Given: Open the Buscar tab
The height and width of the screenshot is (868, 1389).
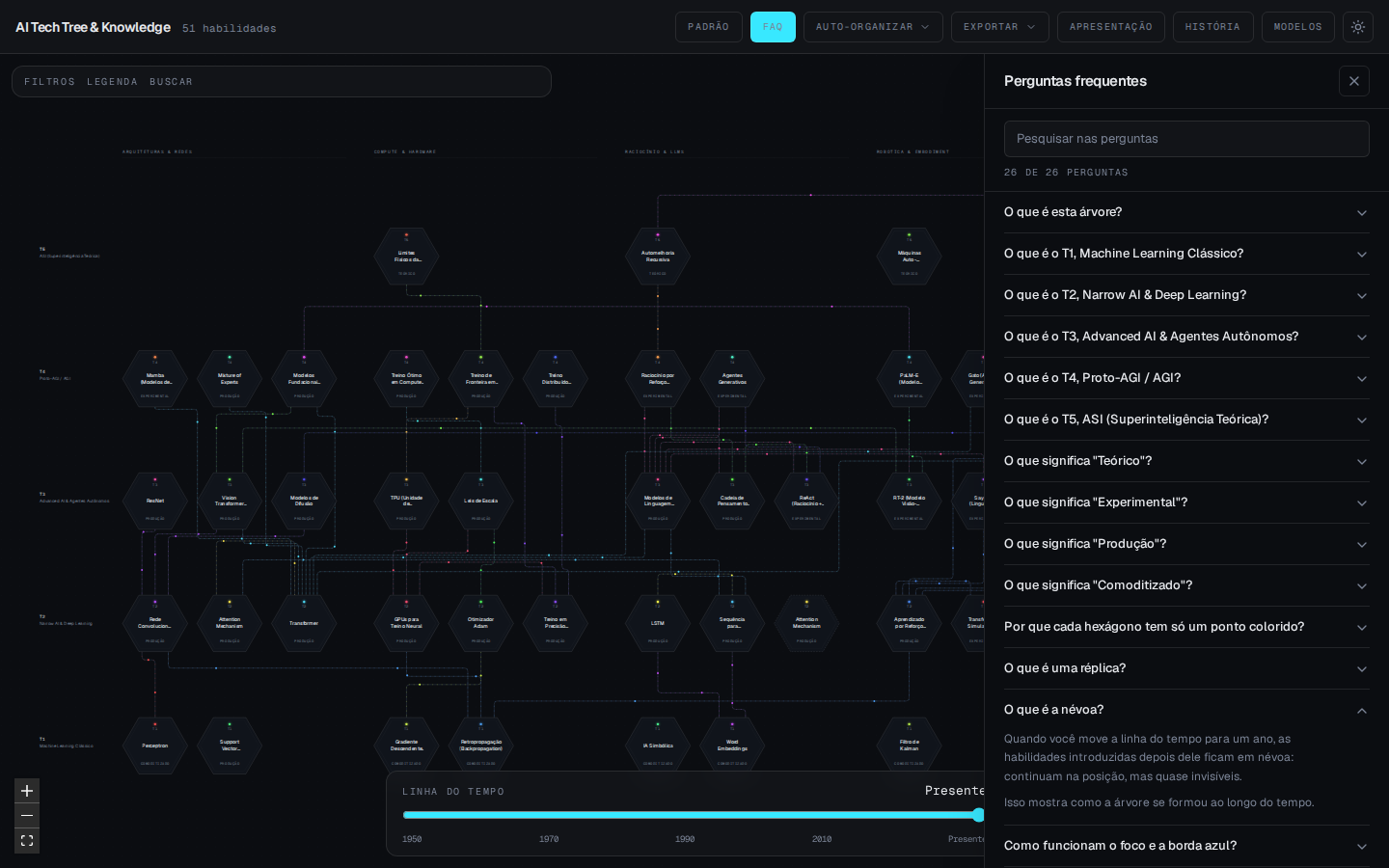Looking at the screenshot, I should (x=171, y=82).
